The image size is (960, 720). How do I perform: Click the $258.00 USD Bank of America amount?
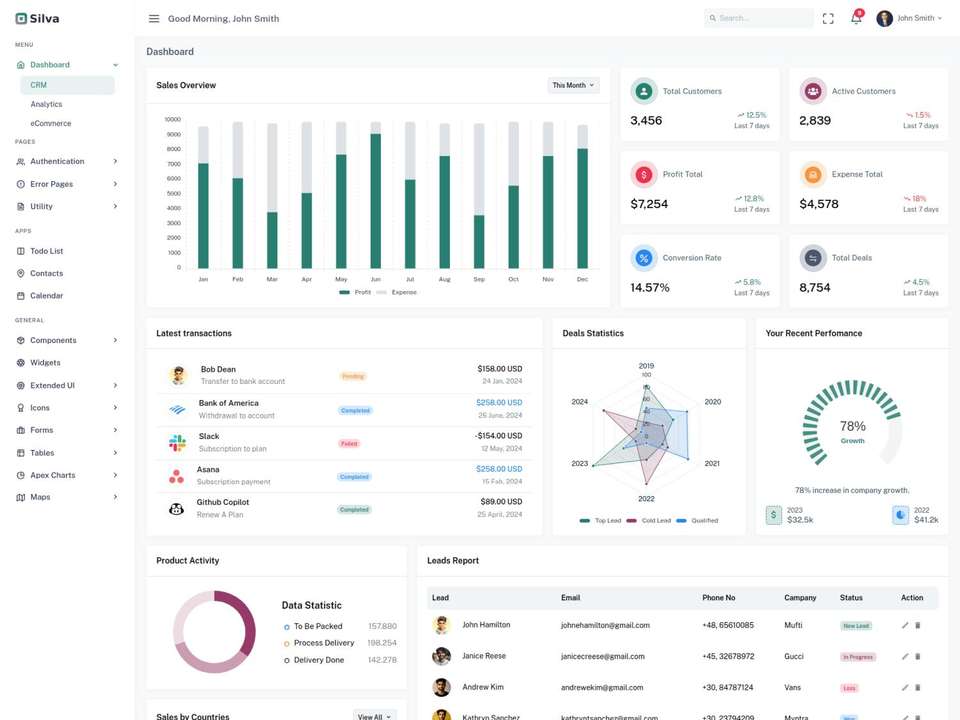499,403
